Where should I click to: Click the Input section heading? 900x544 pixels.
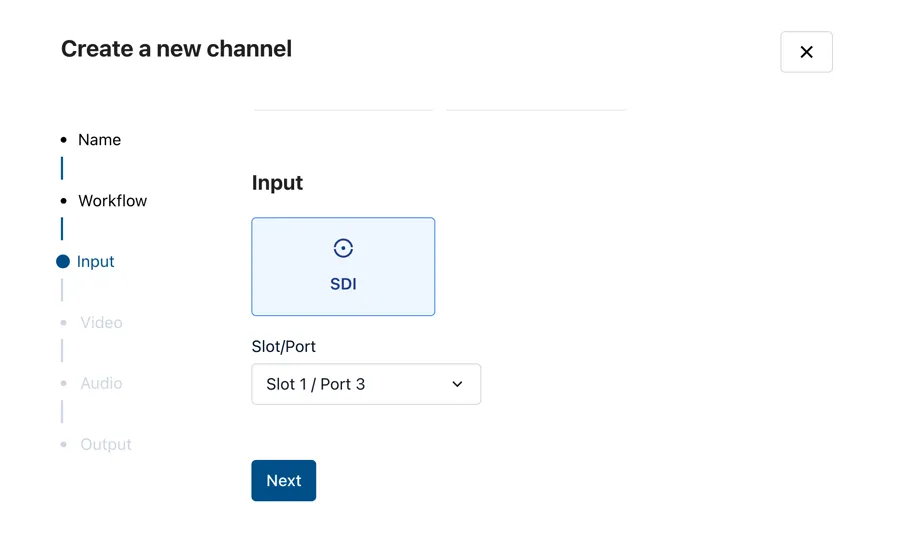tap(277, 182)
